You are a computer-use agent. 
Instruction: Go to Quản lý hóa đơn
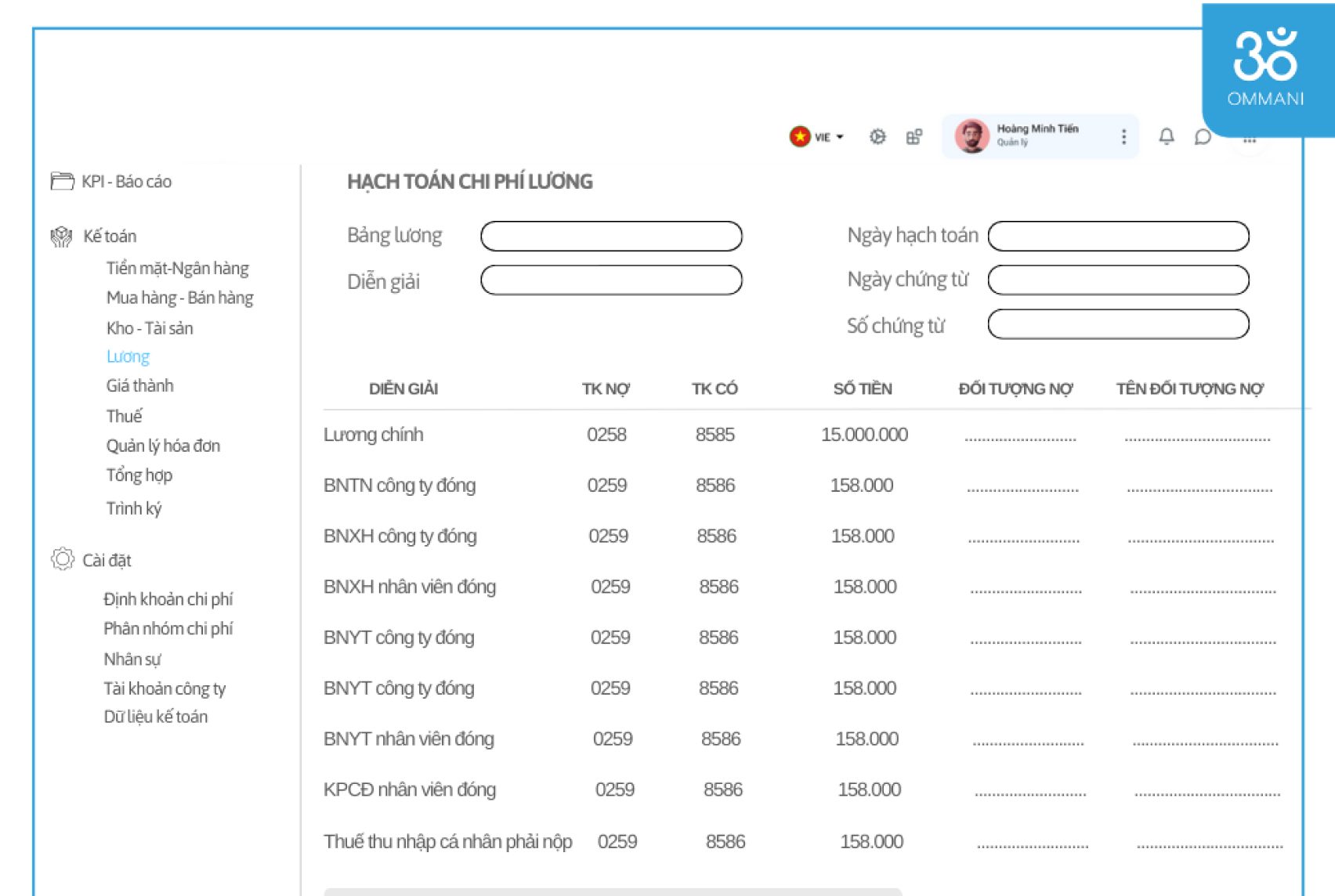163,446
